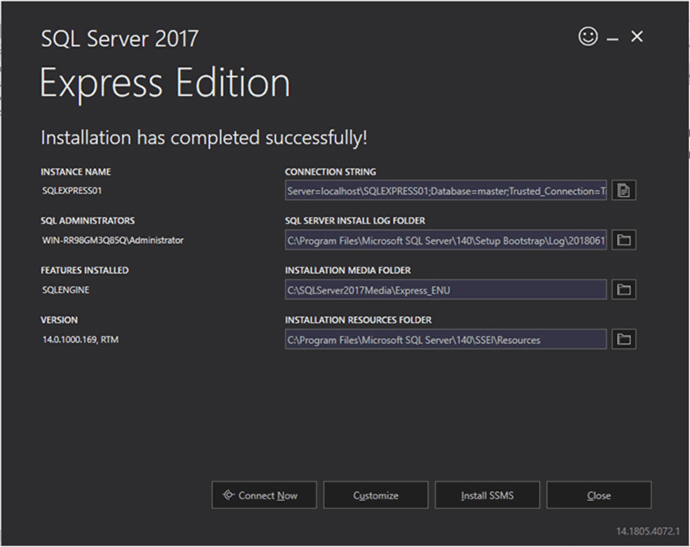Viewport: 690px width, 547px height.
Task: Focus the Installation Resources Folder path field
Action: point(445,340)
